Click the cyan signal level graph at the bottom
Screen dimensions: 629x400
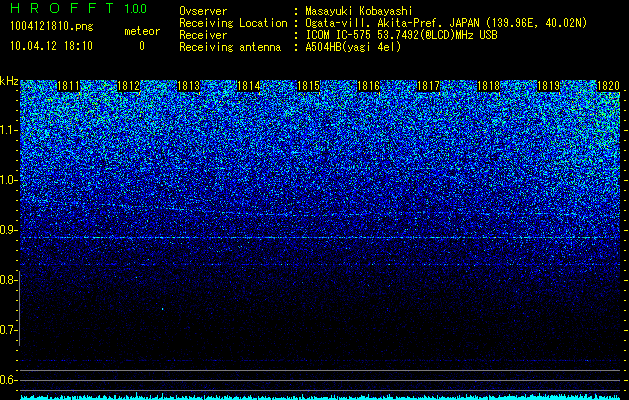pyautogui.click(x=320, y=397)
